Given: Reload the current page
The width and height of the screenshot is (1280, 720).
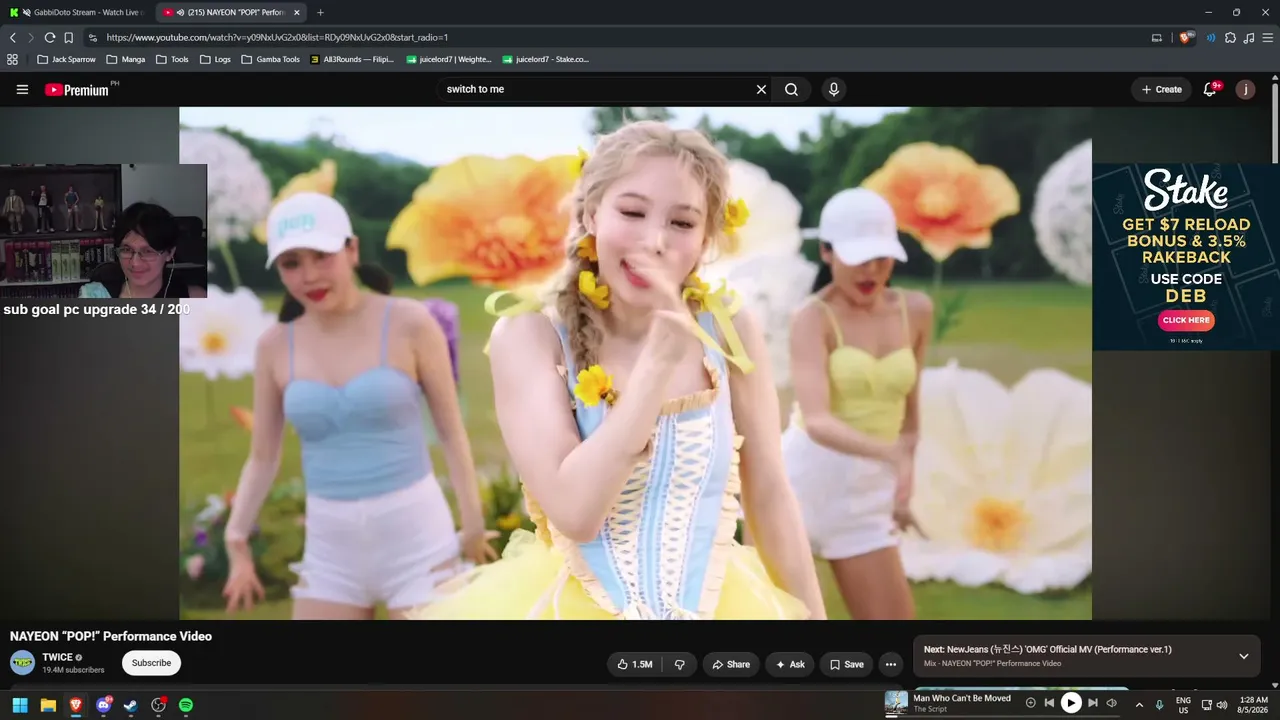Looking at the screenshot, I should pos(49,38).
